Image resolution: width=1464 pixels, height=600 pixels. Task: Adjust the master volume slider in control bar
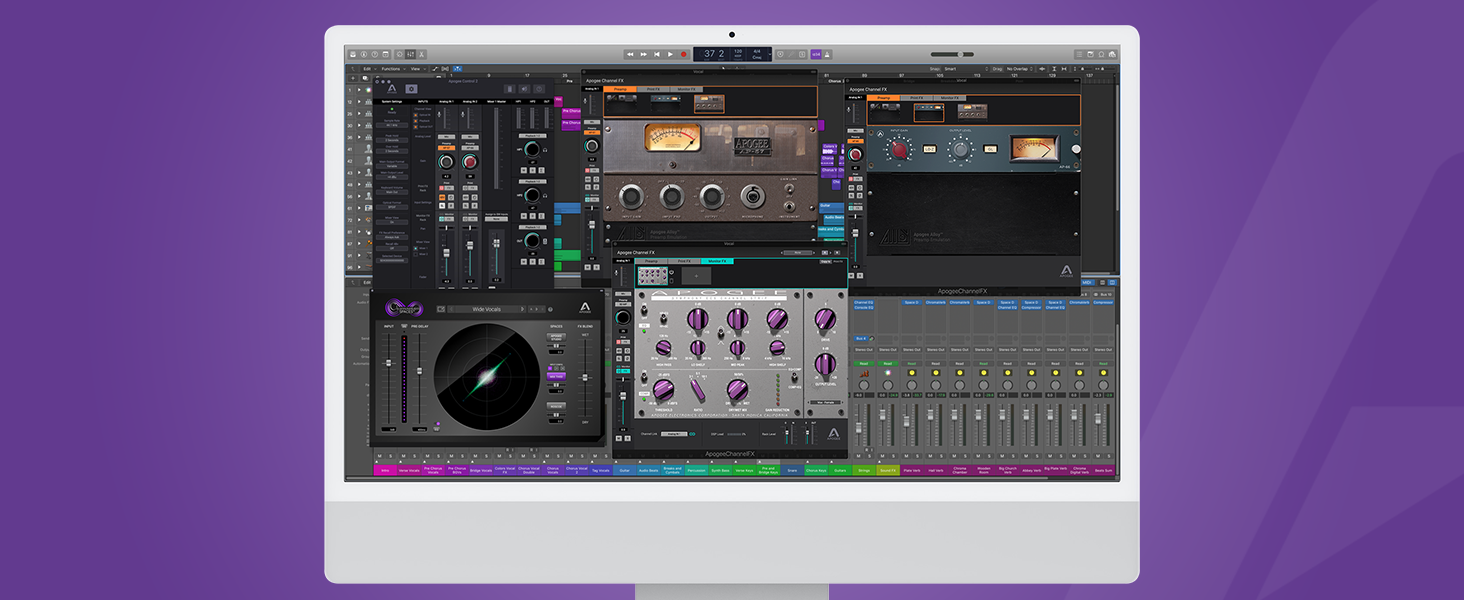point(952,54)
